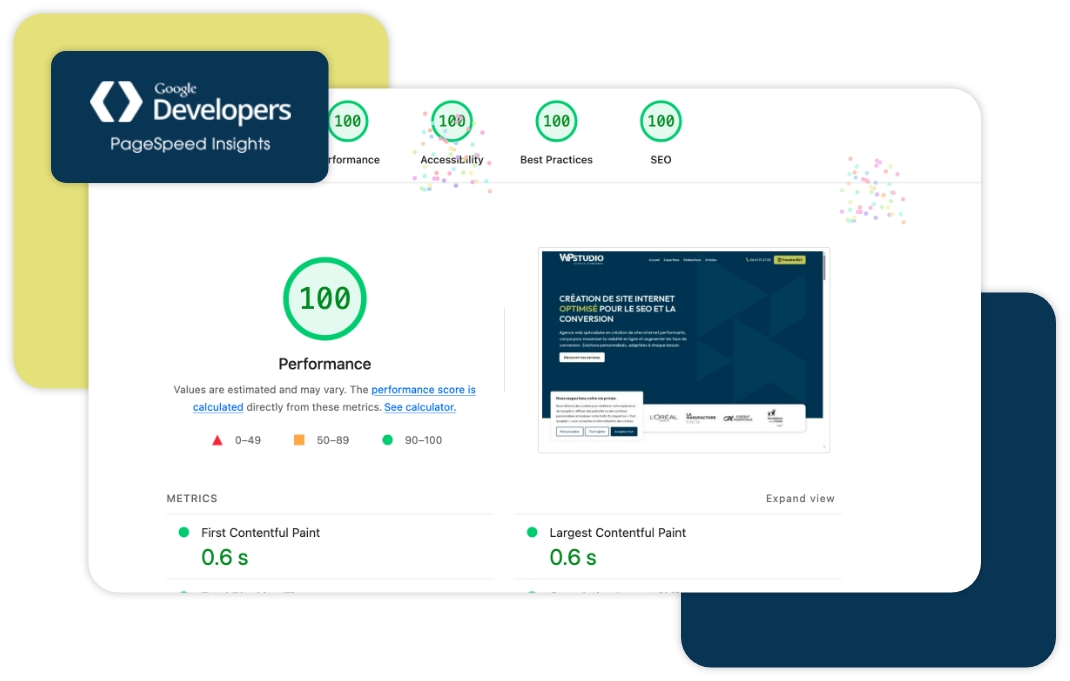1070x681 pixels.
Task: Expand the metrics view with Expand view
Action: [x=800, y=499]
